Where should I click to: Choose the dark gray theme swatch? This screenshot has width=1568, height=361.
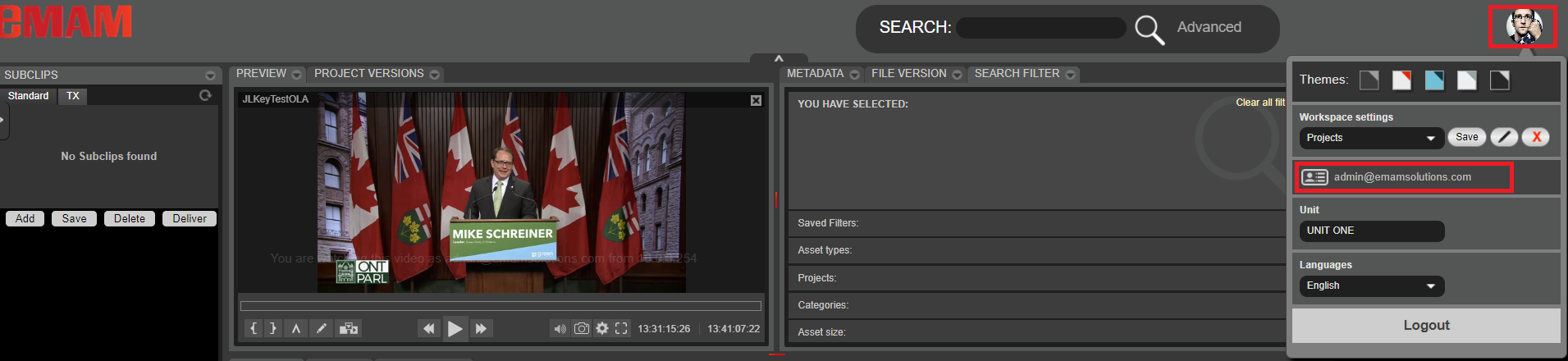1369,80
